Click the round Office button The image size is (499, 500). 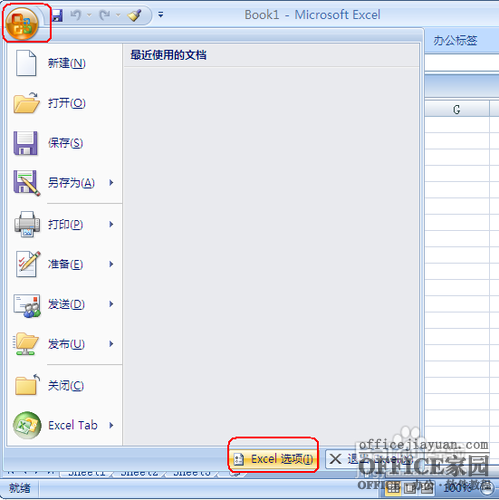(x=22, y=24)
